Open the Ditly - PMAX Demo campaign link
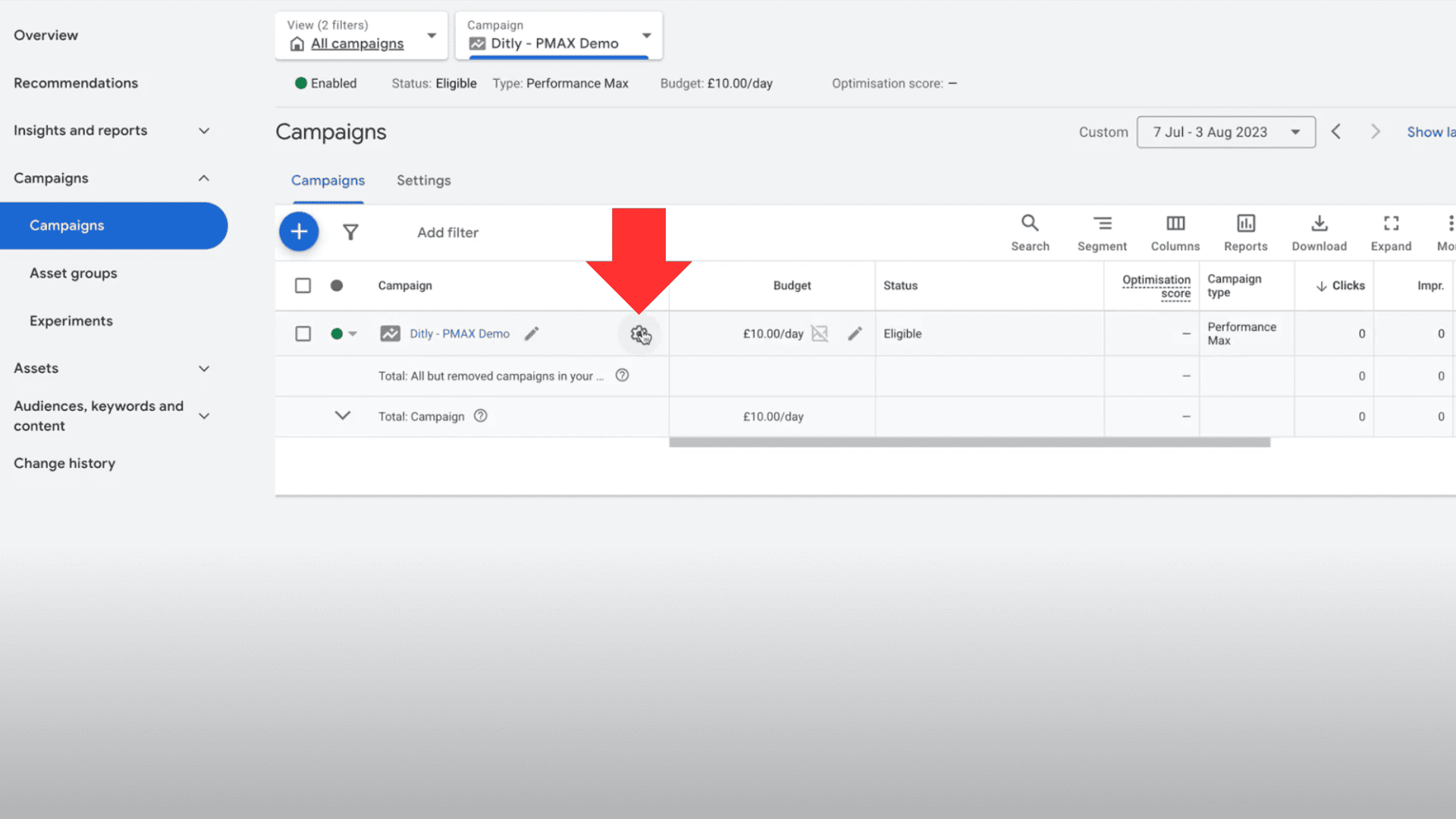The image size is (1456, 819). (x=460, y=334)
